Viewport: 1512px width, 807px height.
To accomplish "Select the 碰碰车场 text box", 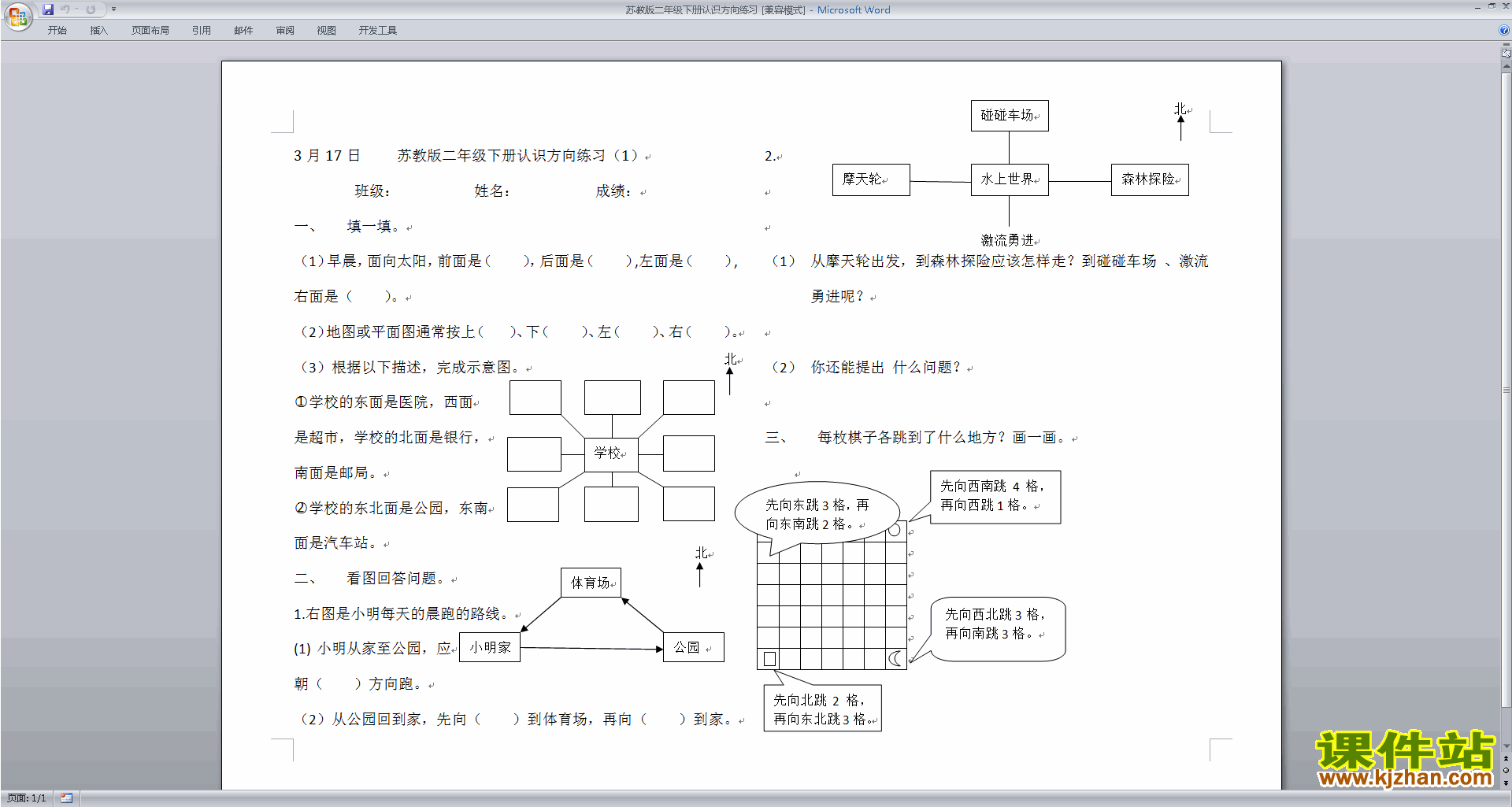I will point(1010,116).
